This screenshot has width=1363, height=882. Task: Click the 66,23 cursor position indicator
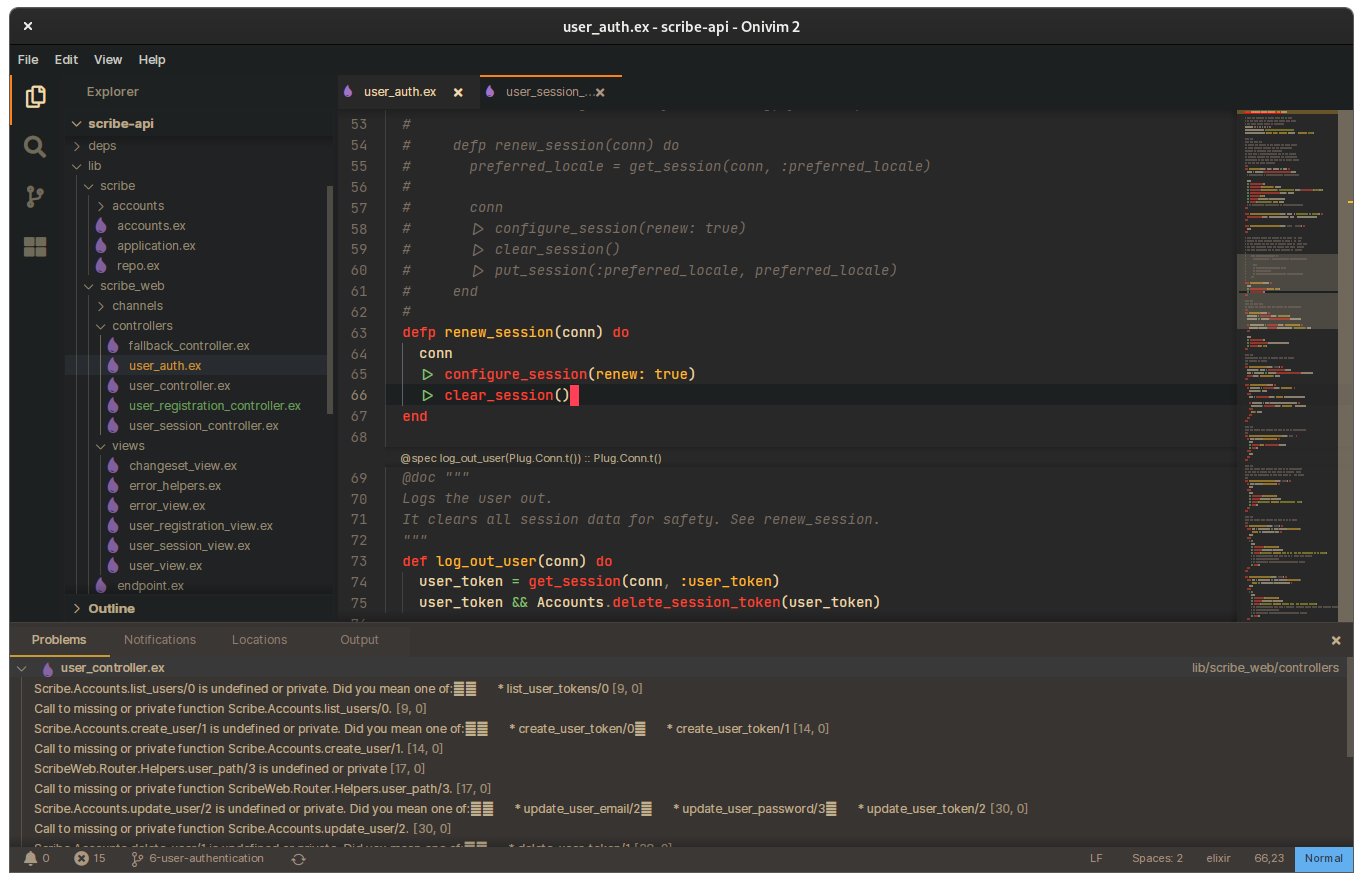[x=1269, y=858]
